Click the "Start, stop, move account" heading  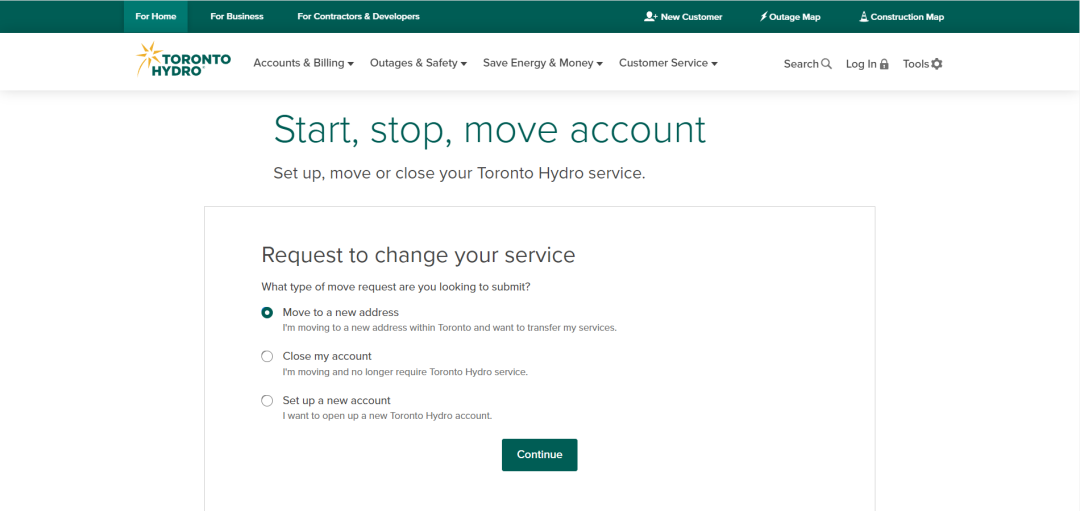tap(490, 129)
